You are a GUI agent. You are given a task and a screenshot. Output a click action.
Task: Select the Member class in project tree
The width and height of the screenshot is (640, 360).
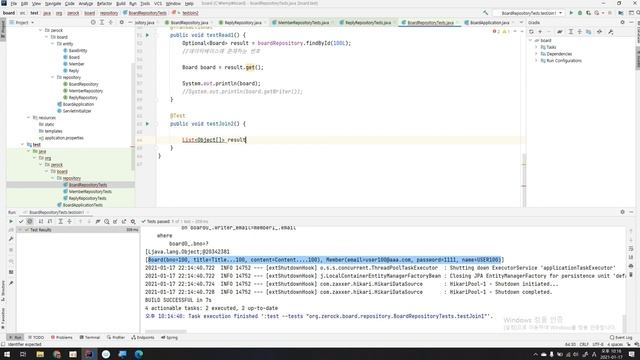tap(73, 64)
